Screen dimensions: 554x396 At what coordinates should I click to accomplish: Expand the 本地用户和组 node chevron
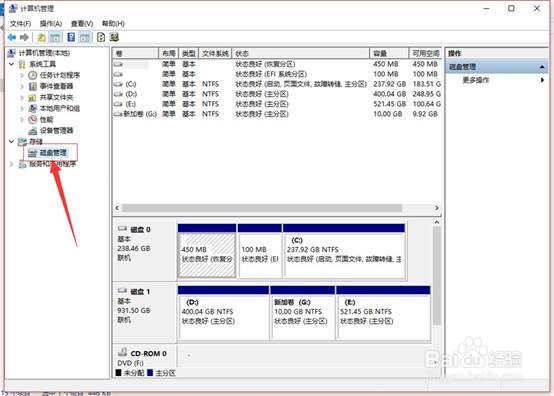tap(22, 108)
